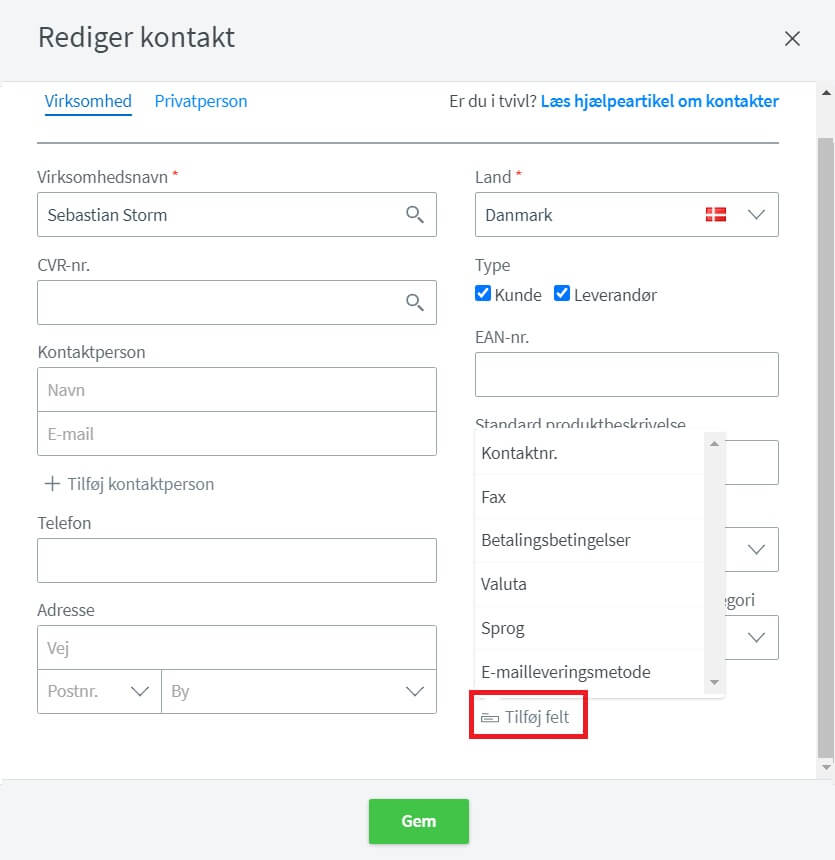Open Læs hjælpeartikel om kontakter link
Viewport: 835px width, 860px height.
click(x=659, y=101)
